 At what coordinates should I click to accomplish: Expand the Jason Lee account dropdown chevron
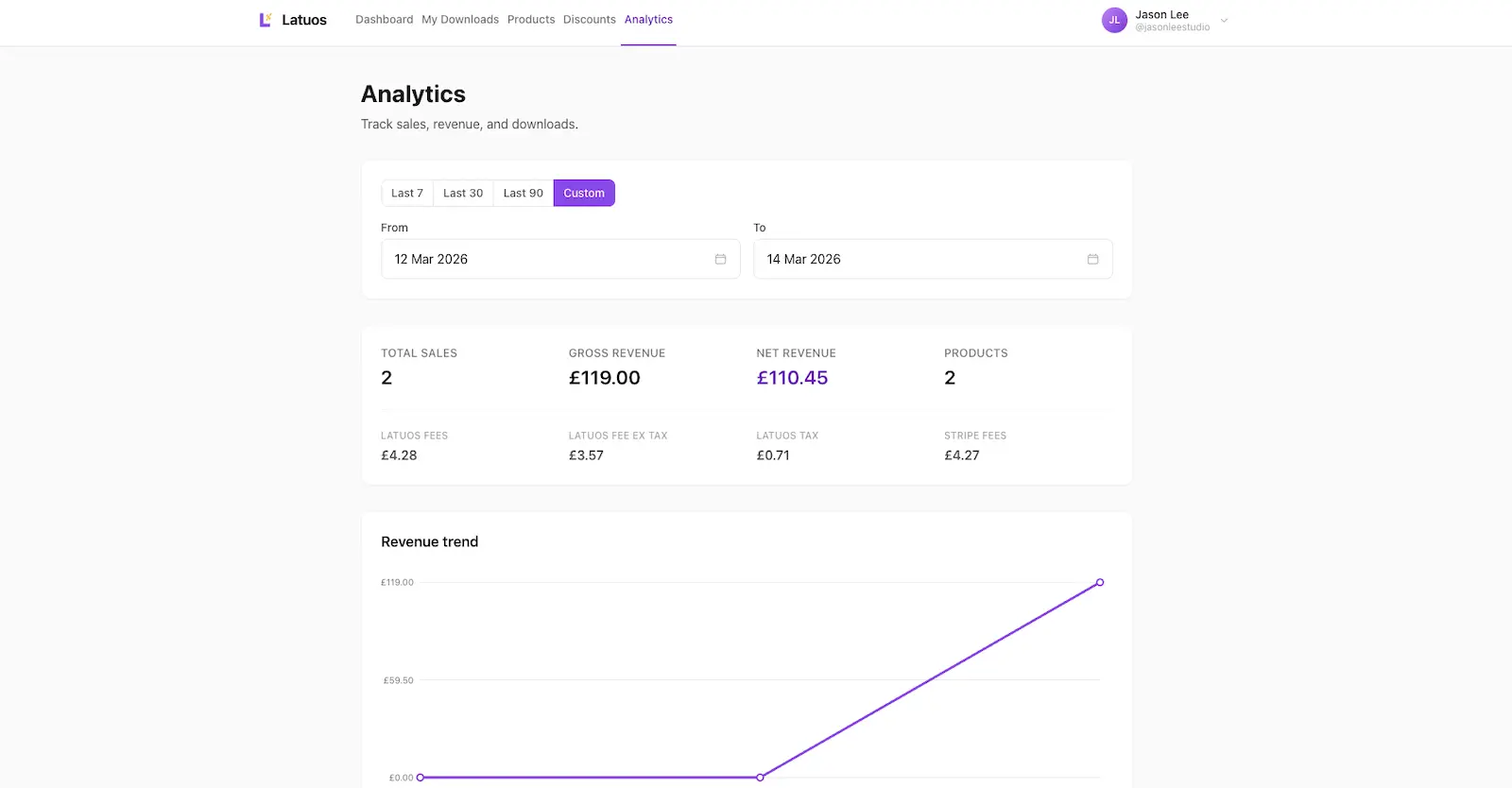click(x=1224, y=20)
